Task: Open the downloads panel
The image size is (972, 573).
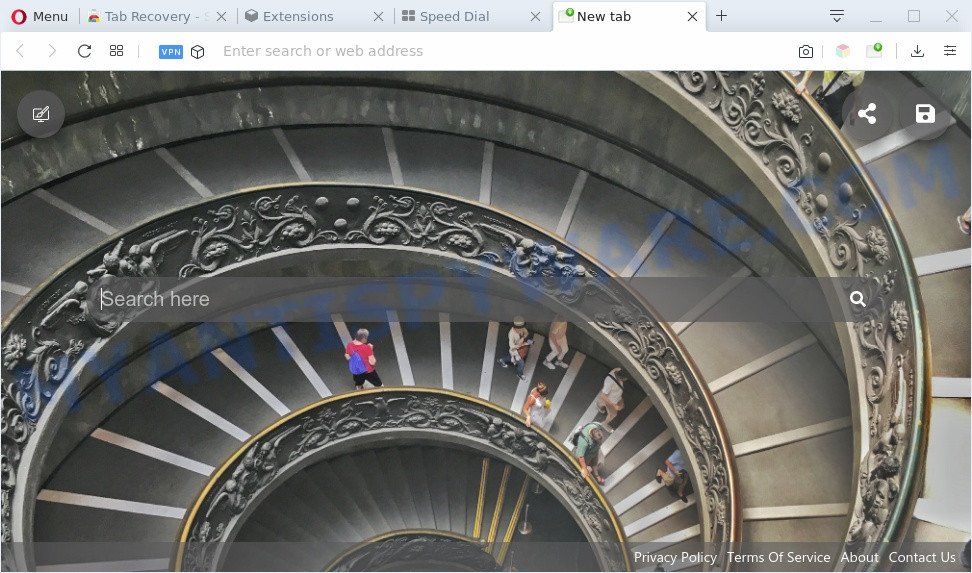Action: (x=917, y=51)
